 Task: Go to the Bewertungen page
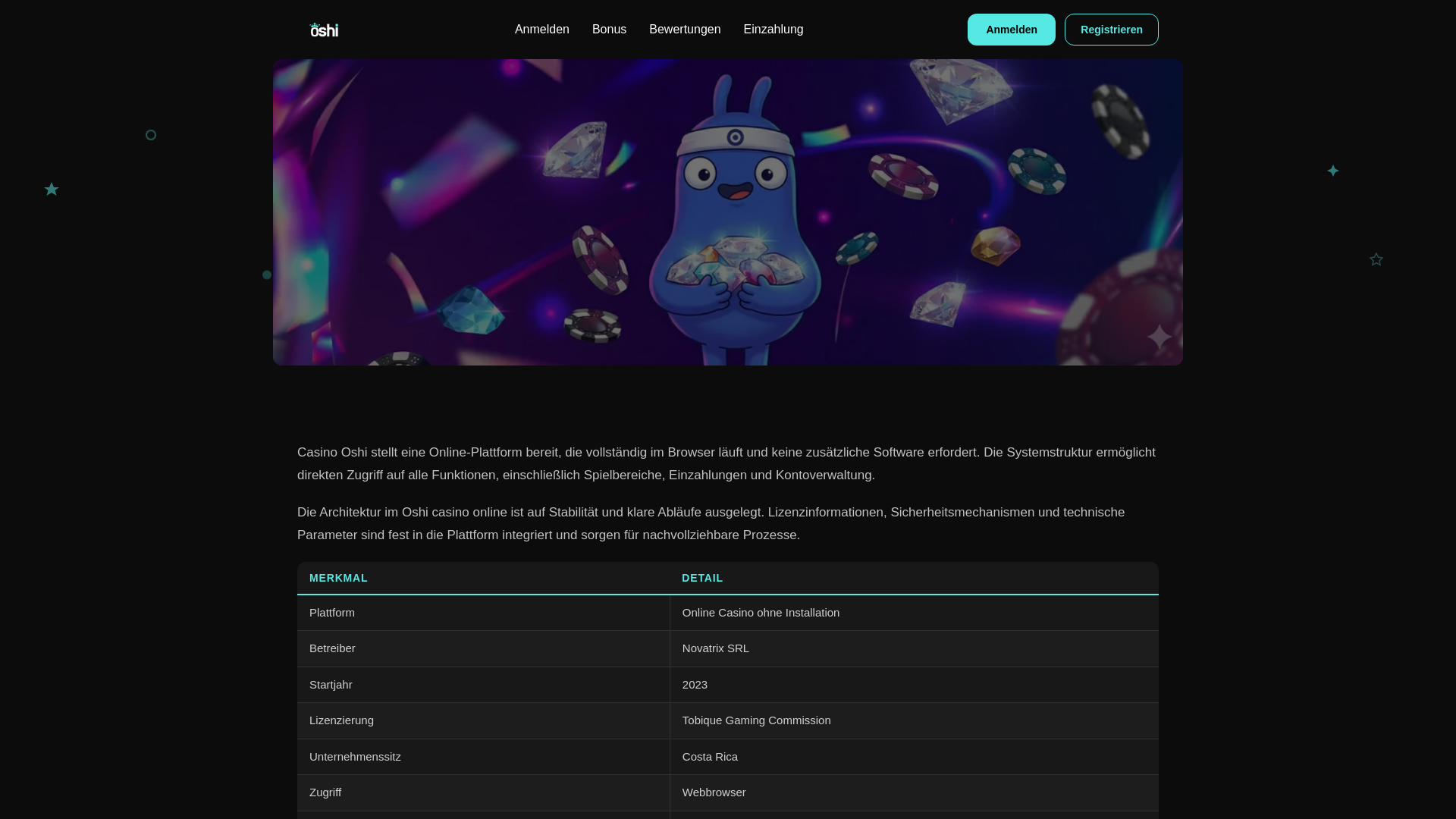685,30
